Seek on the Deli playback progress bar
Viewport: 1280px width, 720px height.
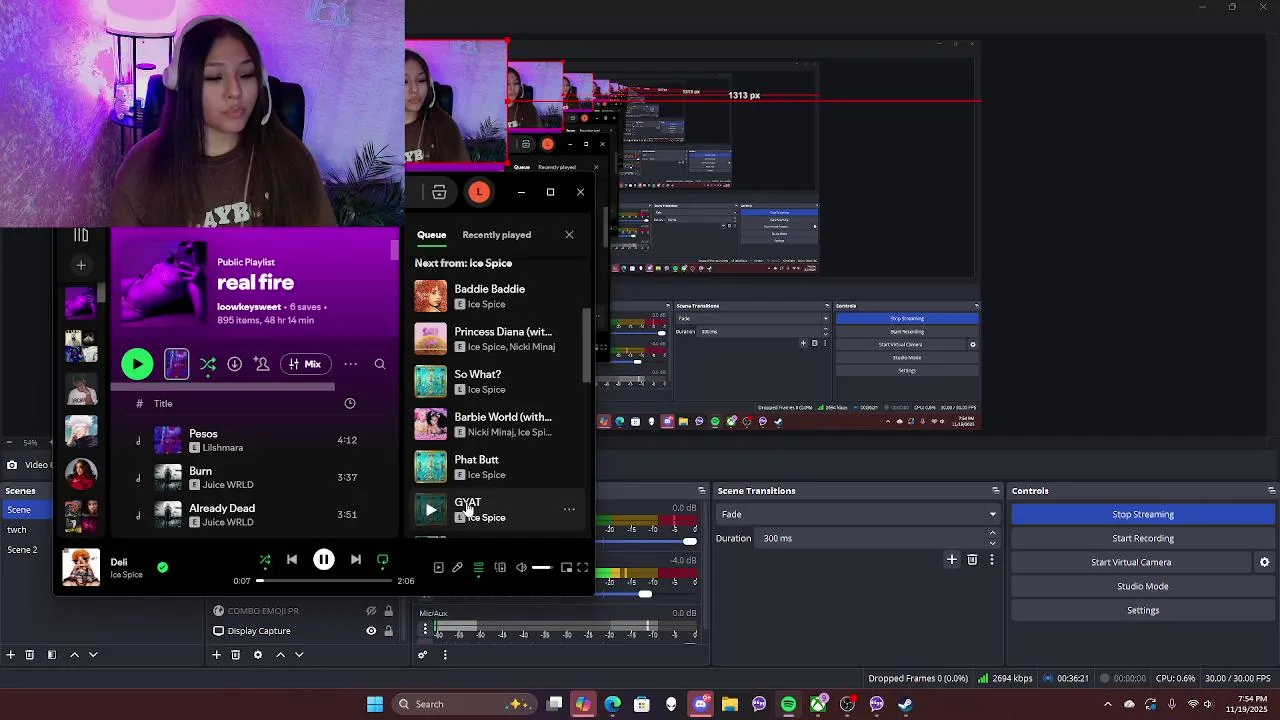[324, 581]
